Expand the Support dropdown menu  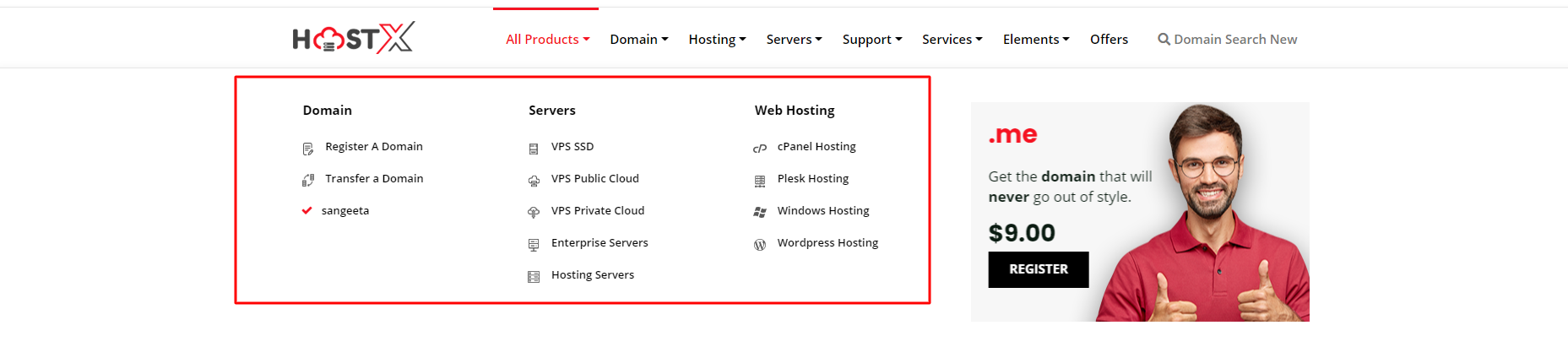[x=872, y=39]
